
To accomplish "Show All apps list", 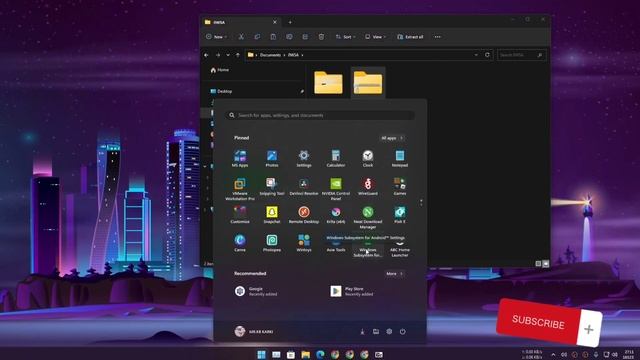I will [392, 138].
